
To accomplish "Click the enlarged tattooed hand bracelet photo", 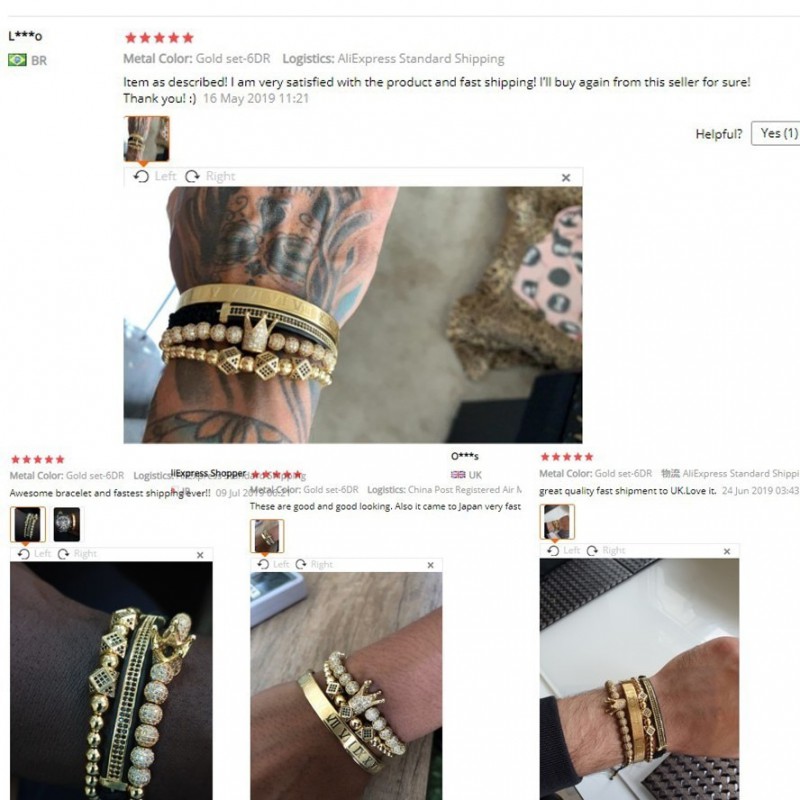I will [x=353, y=315].
